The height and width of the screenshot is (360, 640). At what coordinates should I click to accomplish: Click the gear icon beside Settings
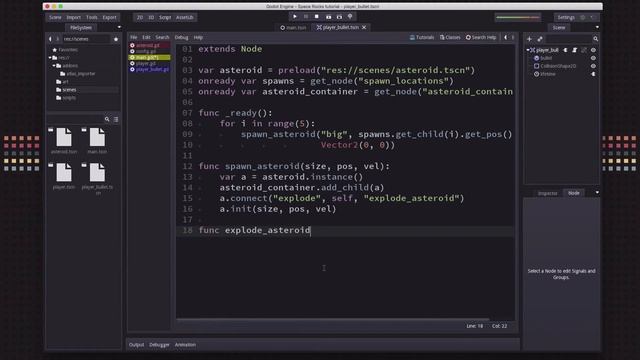pyautogui.click(x=583, y=17)
